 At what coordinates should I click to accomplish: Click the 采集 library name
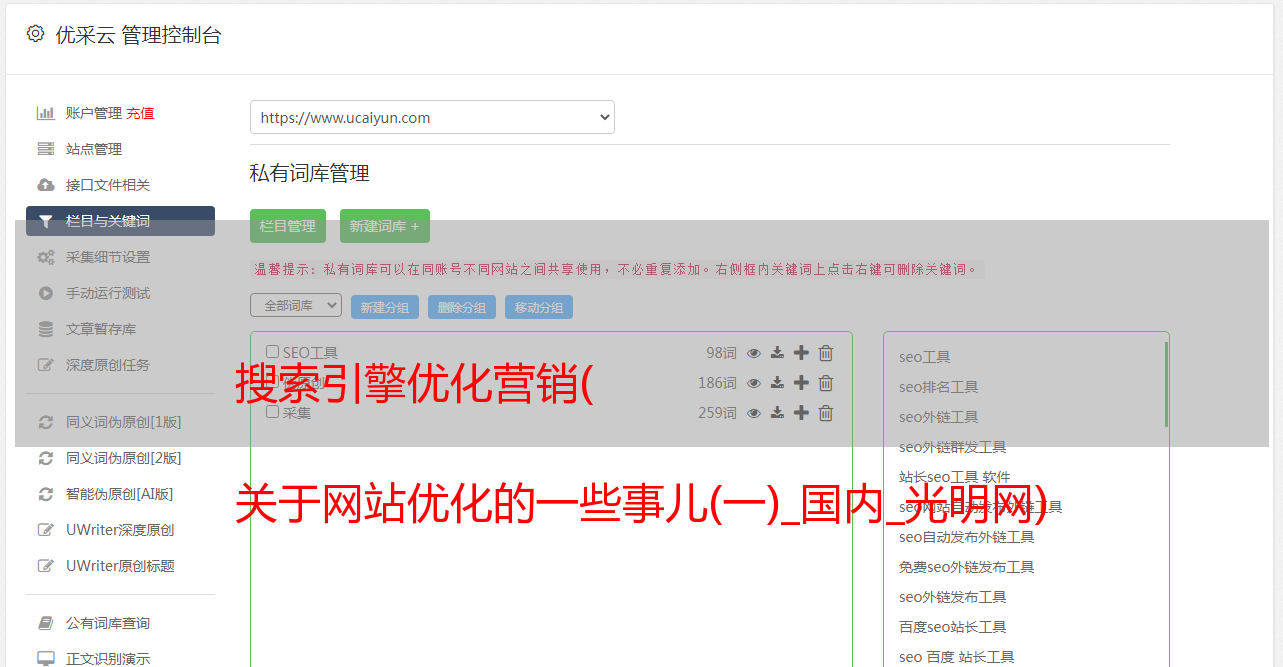(x=297, y=412)
